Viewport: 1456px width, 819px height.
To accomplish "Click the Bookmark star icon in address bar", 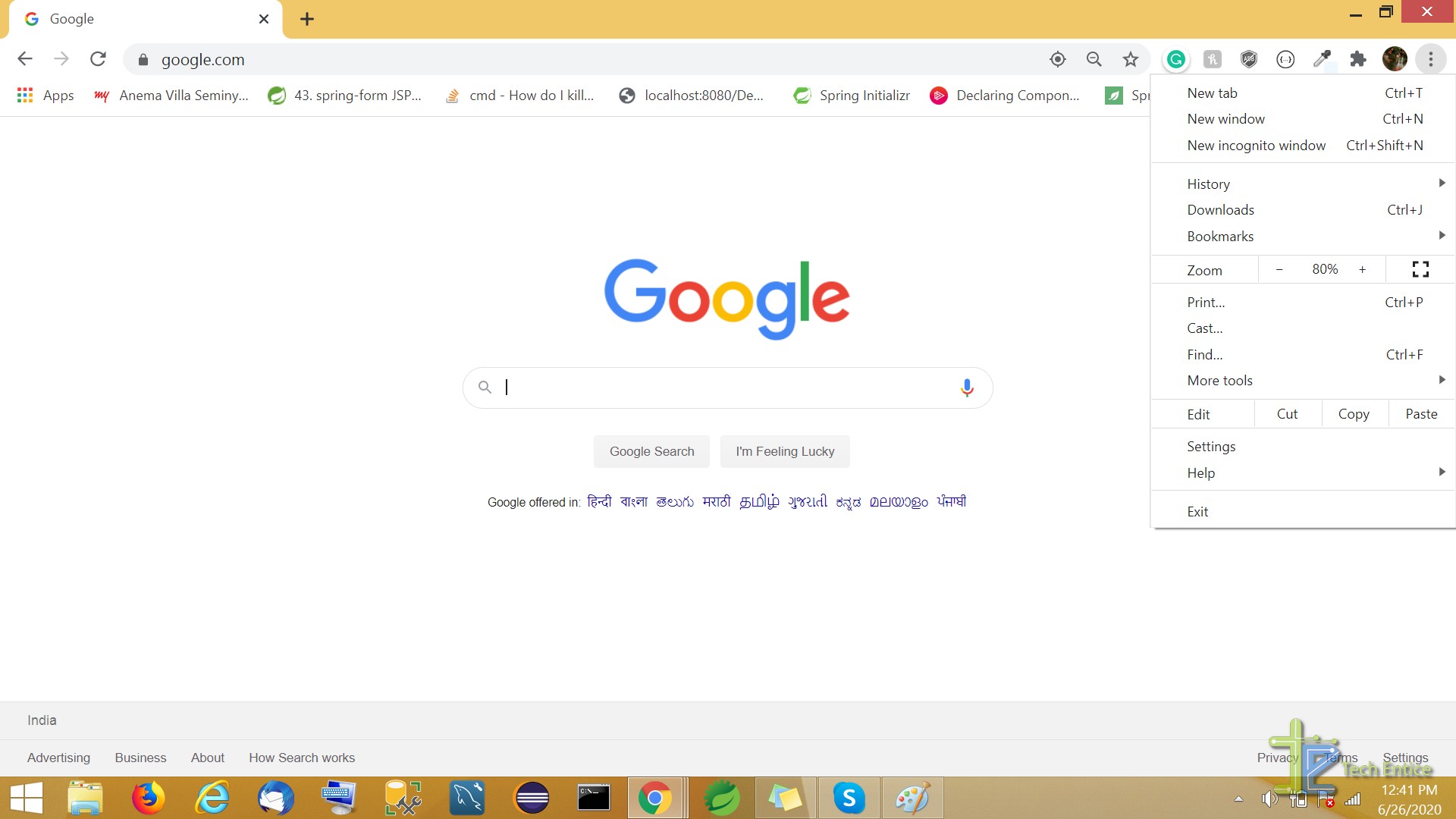I will pos(1130,59).
